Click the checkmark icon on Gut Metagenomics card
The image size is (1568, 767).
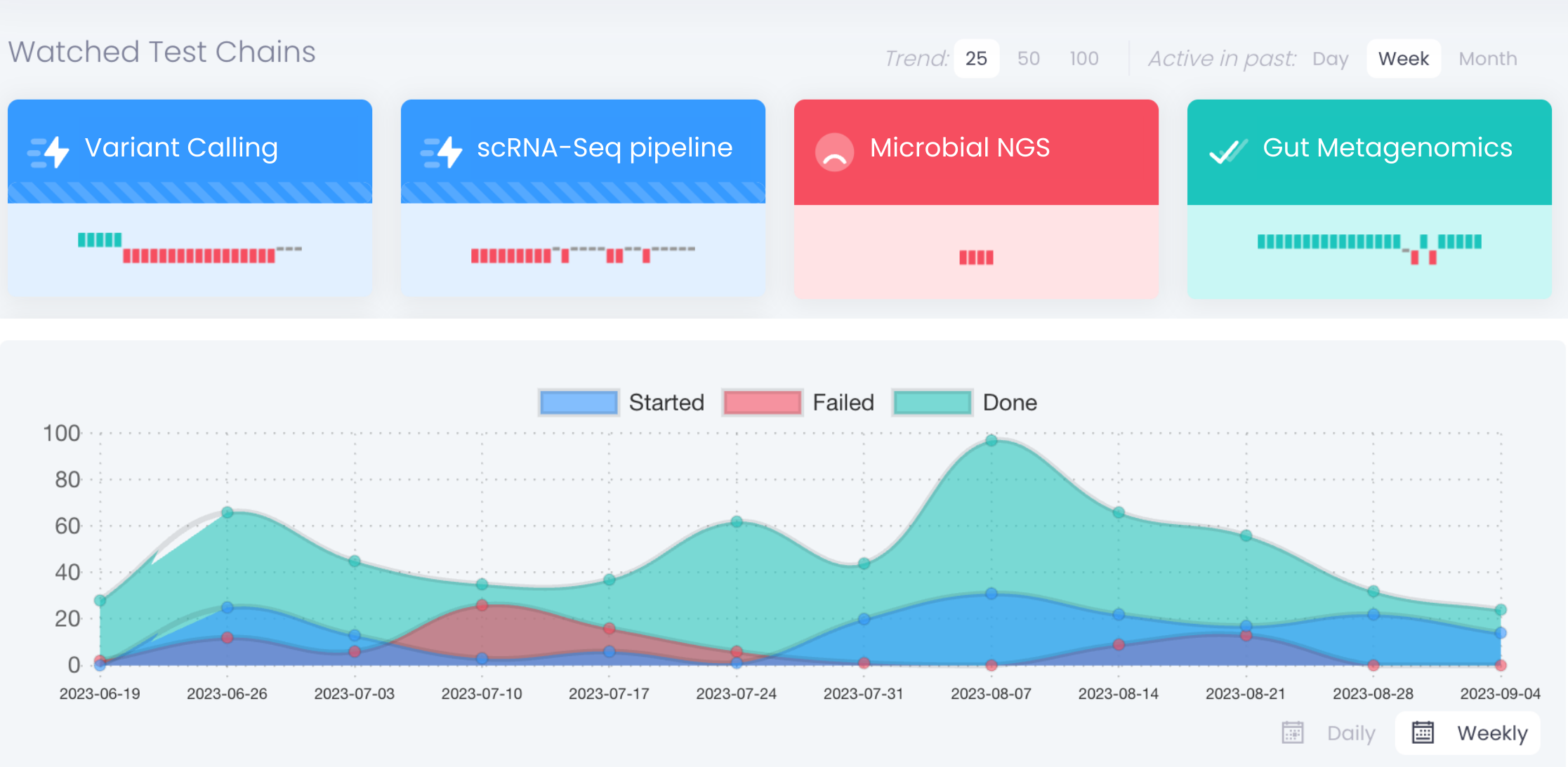click(1227, 150)
